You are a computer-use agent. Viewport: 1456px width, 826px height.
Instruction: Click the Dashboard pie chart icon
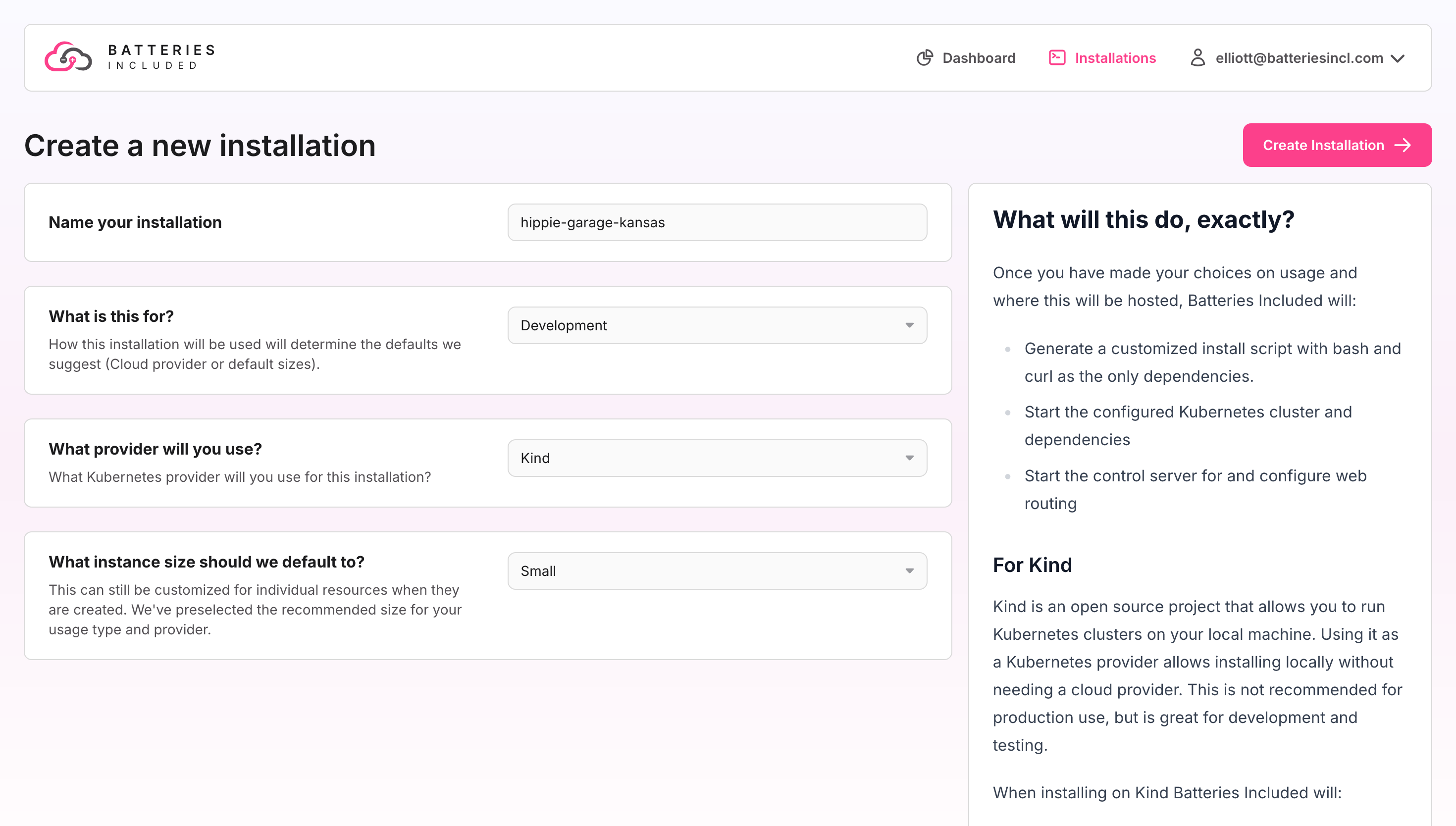pyautogui.click(x=925, y=58)
